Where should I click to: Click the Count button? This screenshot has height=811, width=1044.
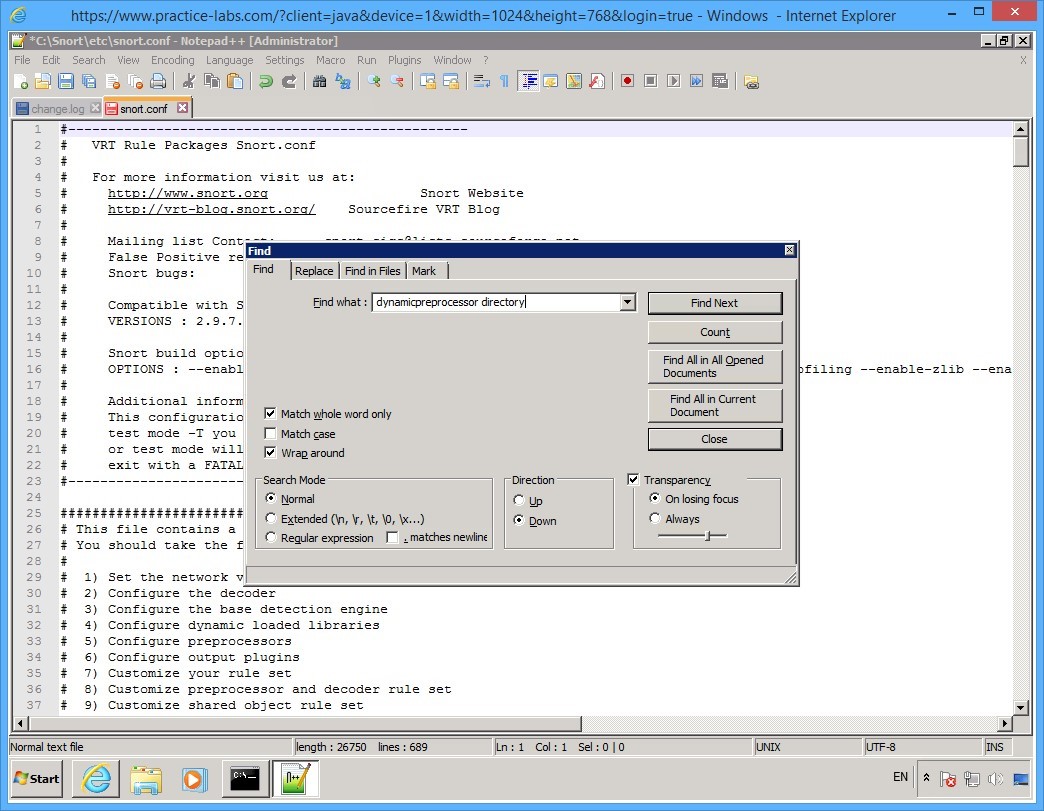click(x=714, y=332)
